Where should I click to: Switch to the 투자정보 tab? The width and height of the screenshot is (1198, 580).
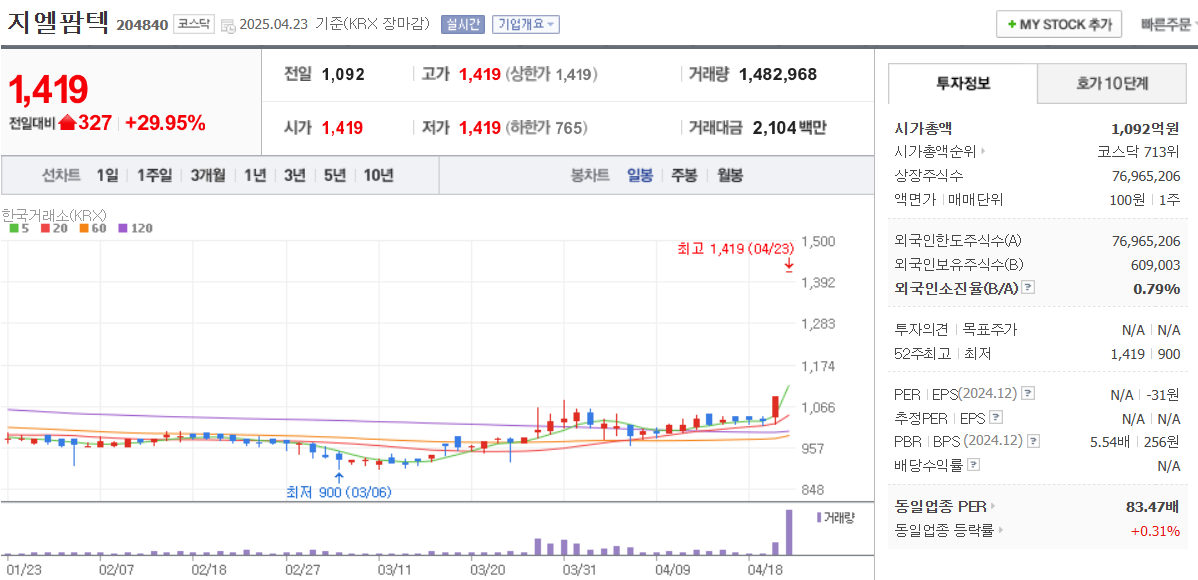click(963, 83)
